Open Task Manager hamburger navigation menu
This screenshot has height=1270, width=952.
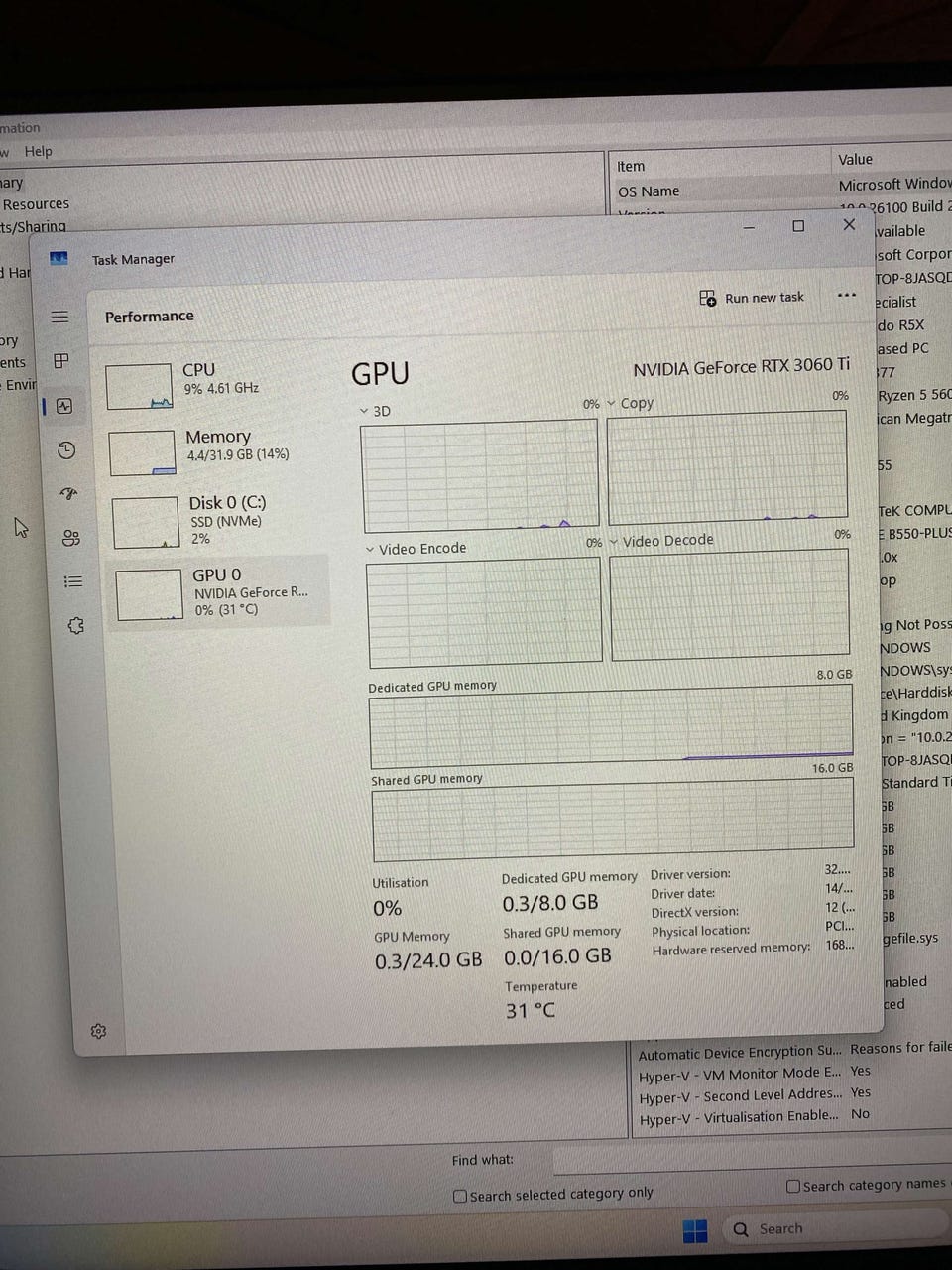tap(60, 317)
